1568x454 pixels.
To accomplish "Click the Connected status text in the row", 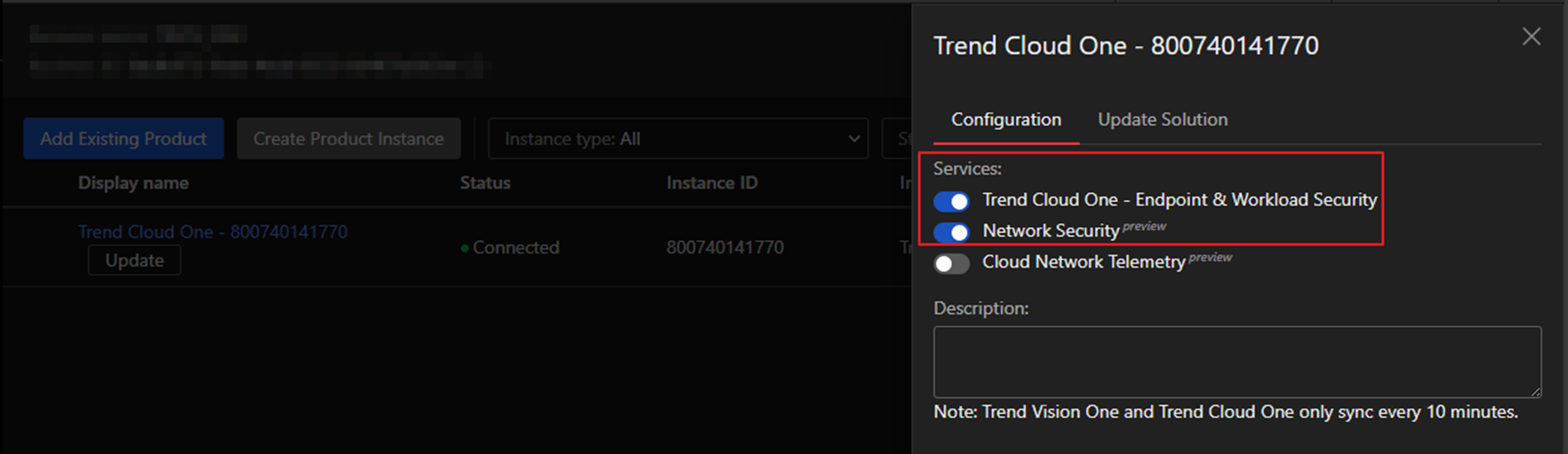I will [515, 248].
